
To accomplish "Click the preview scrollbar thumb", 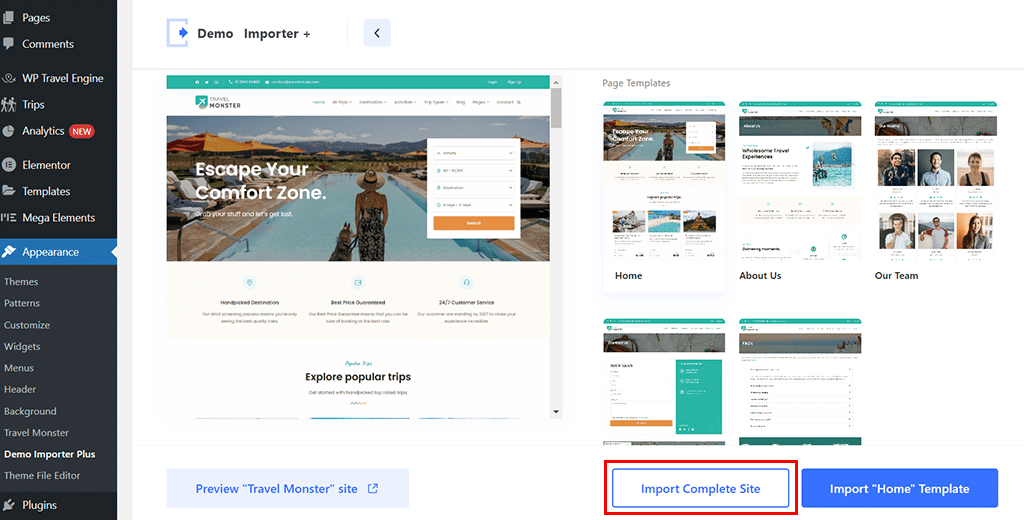I will click(x=556, y=108).
